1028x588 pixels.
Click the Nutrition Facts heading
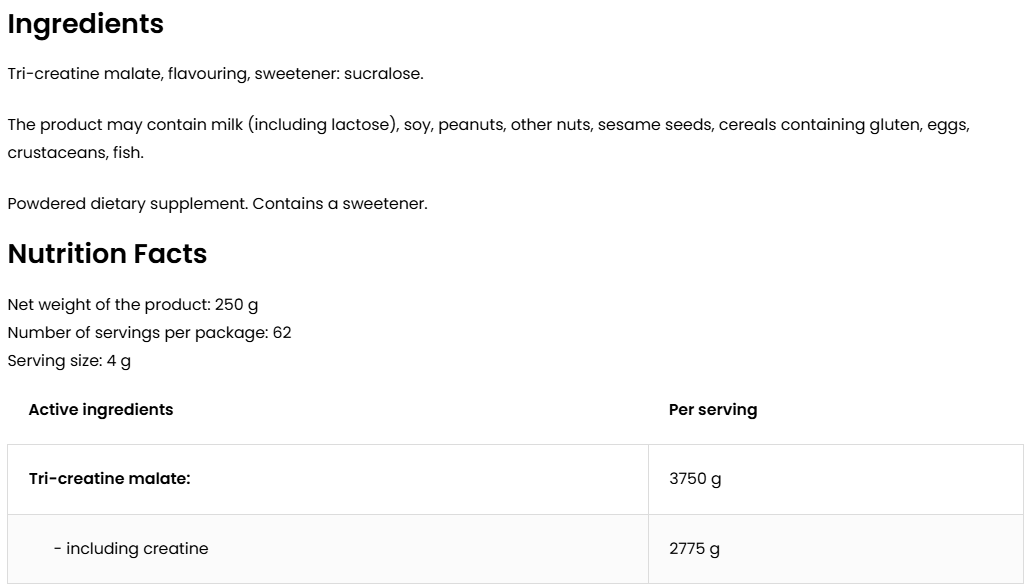(107, 254)
